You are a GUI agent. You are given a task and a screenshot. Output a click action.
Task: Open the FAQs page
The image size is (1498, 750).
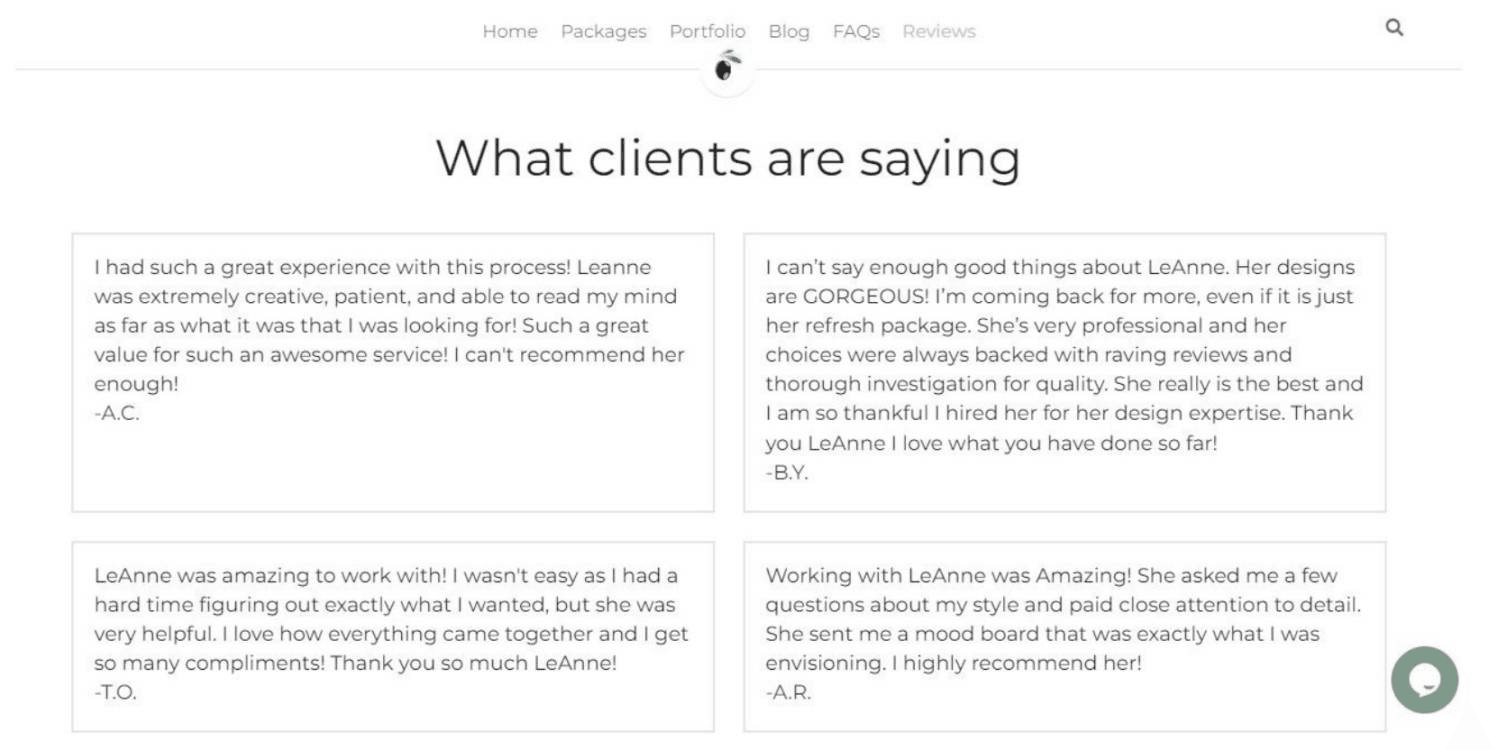click(856, 32)
